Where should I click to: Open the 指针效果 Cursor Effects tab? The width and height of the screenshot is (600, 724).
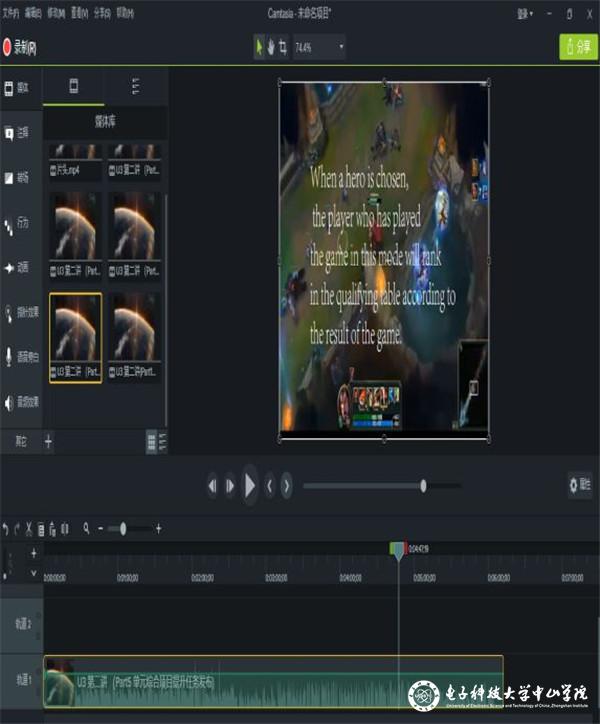[x=21, y=313]
